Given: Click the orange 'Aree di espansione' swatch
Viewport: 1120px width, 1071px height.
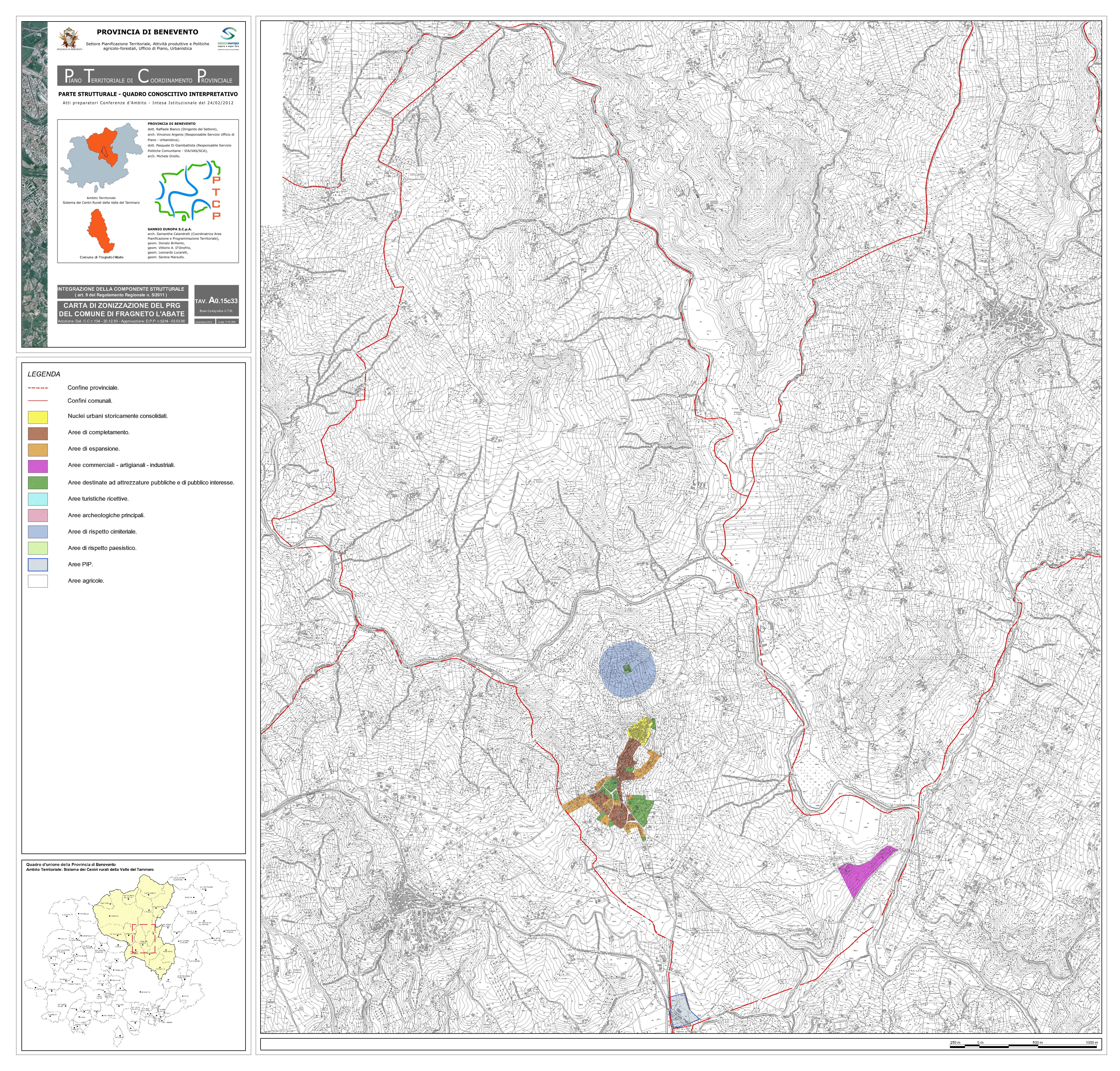Looking at the screenshot, I should (x=38, y=450).
